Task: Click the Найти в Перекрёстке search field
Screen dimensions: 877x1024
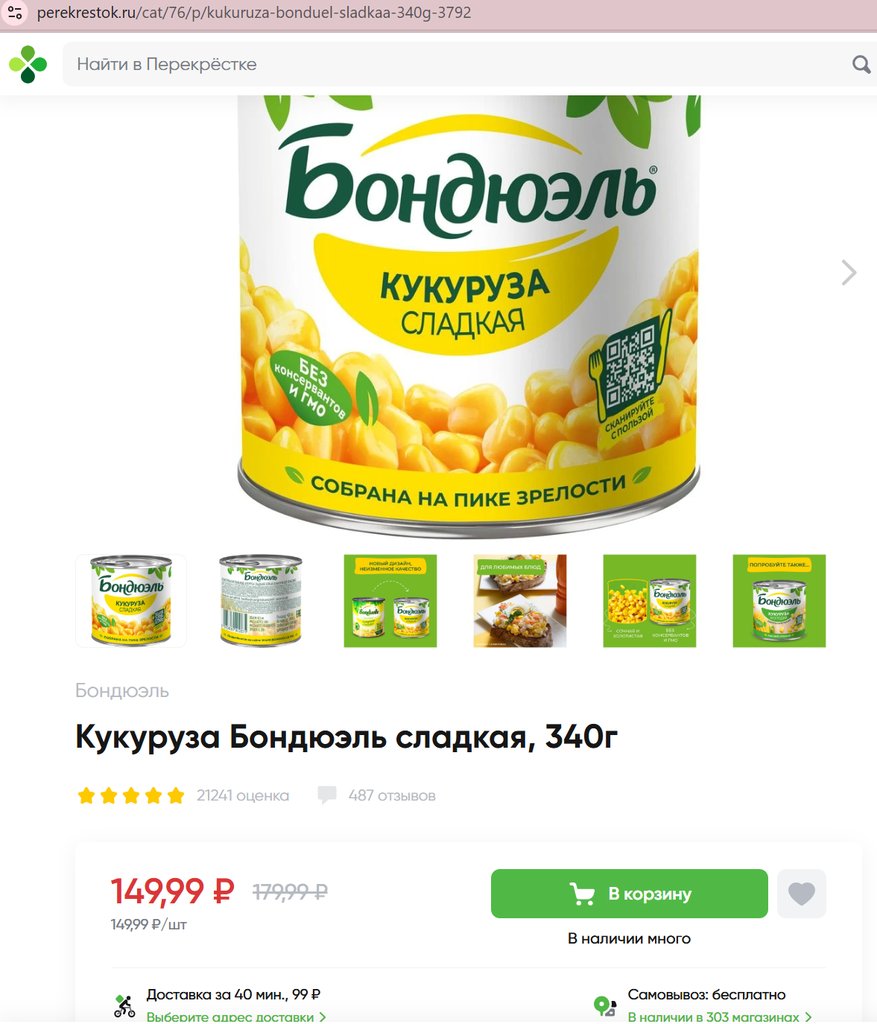Action: (x=457, y=64)
